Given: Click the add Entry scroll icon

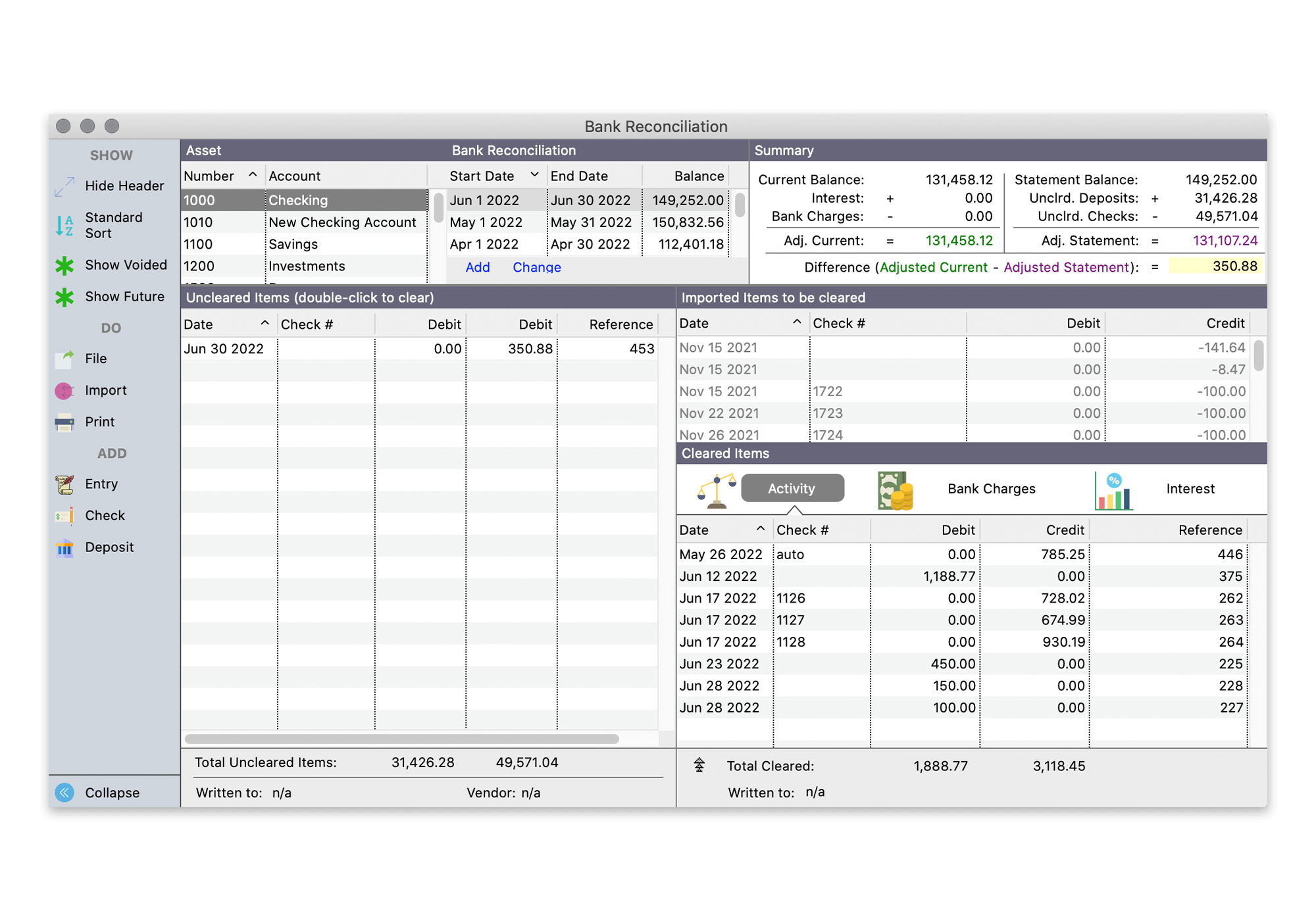Looking at the screenshot, I should [64, 485].
